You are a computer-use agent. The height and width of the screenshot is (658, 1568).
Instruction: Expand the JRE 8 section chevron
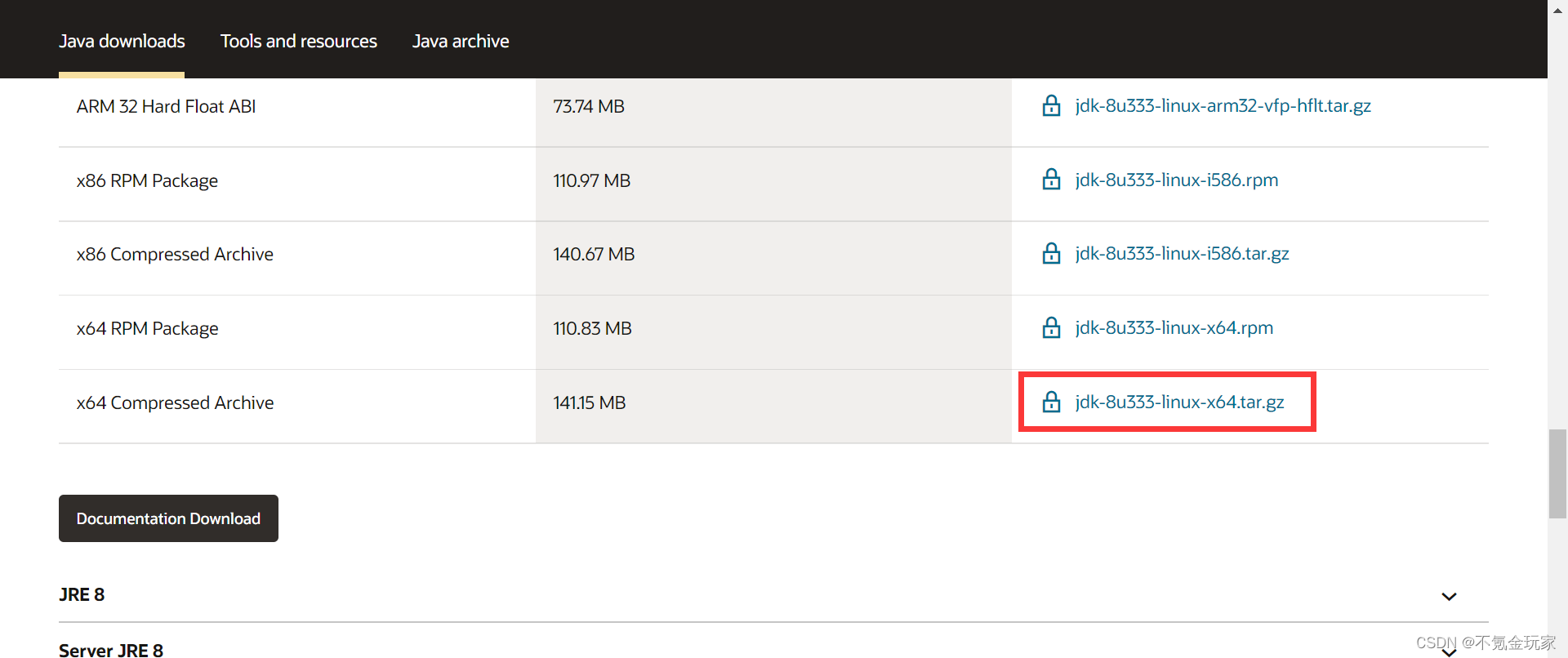point(1449,597)
